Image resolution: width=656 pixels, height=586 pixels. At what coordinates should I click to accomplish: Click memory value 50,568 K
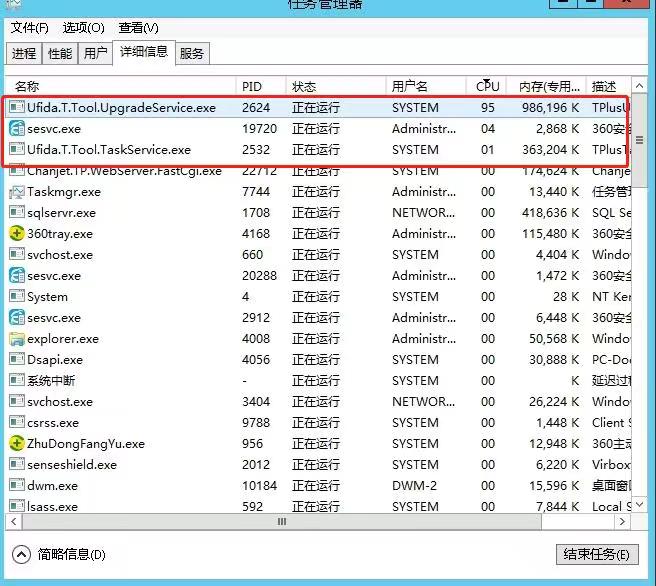pos(554,338)
